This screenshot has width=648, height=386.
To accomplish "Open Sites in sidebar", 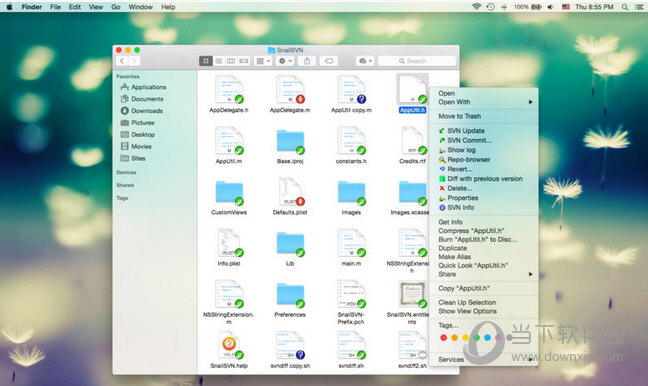I will (133, 158).
